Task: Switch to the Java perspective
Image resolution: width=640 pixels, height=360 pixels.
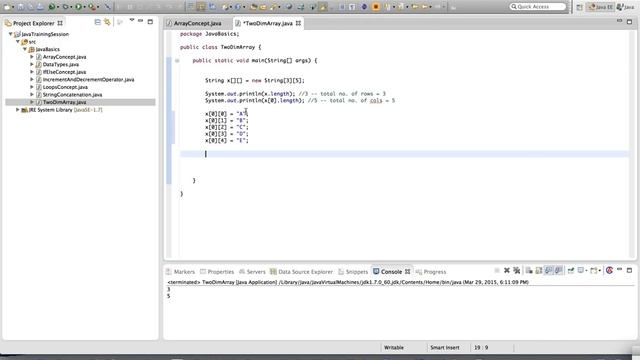Action: (x=625, y=7)
